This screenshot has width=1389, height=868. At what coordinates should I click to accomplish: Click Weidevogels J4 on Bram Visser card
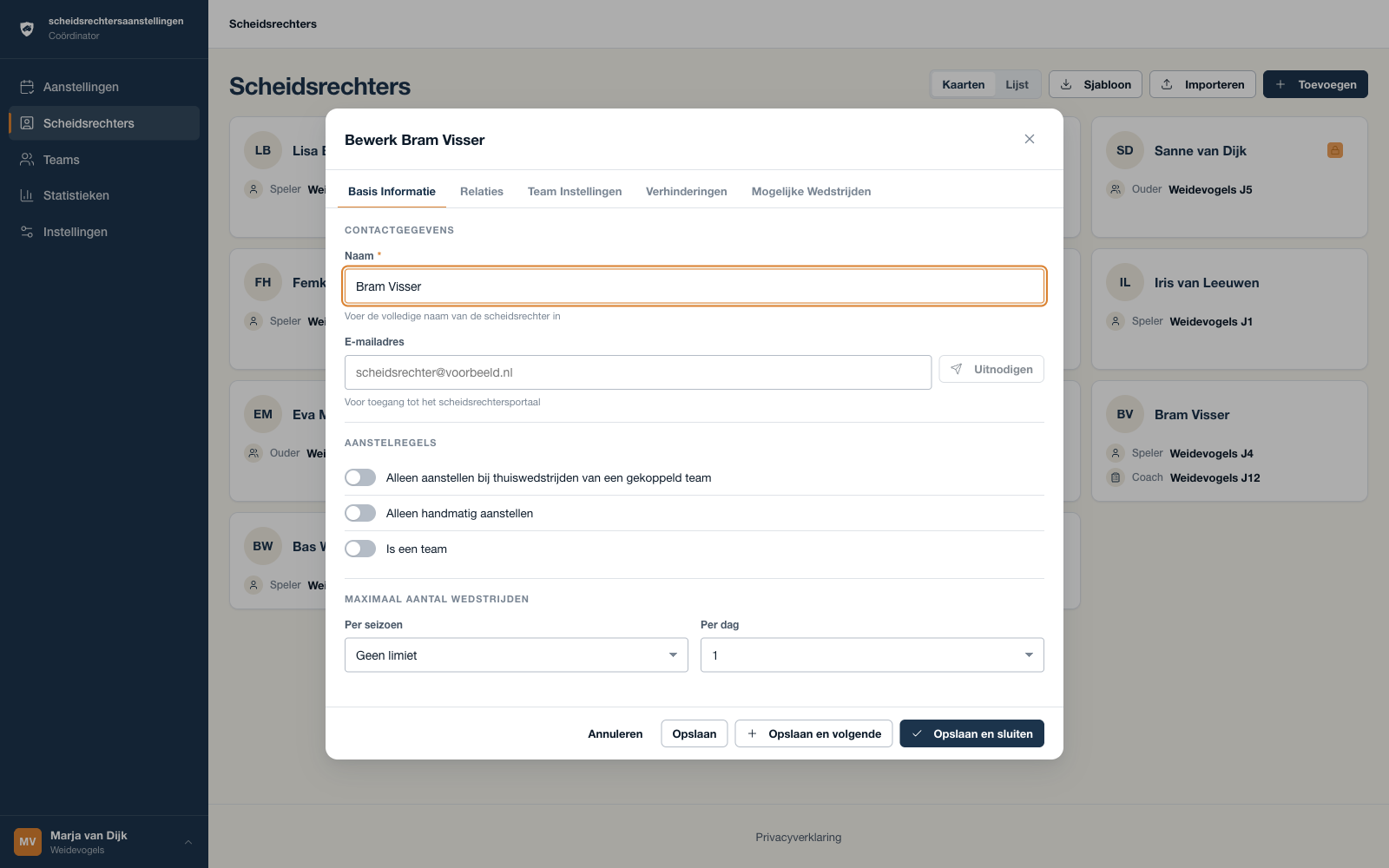(1211, 453)
